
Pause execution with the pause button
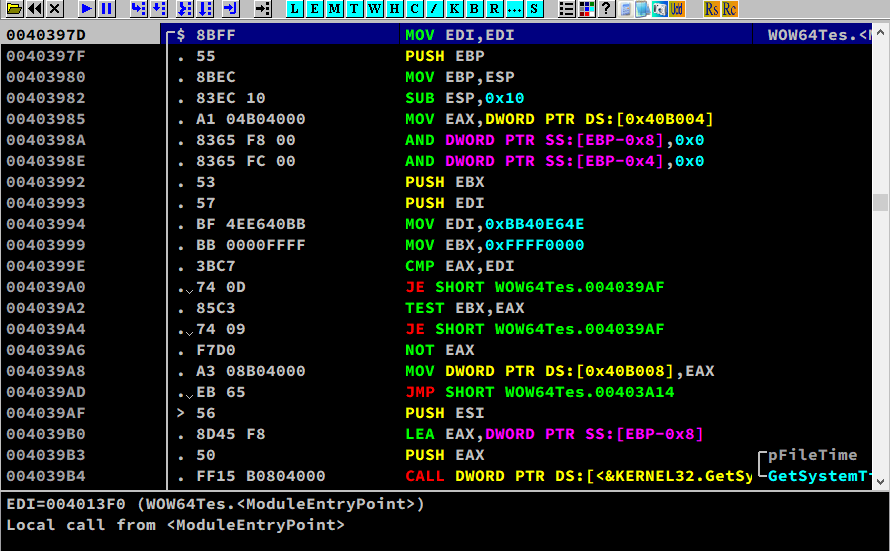click(x=106, y=9)
